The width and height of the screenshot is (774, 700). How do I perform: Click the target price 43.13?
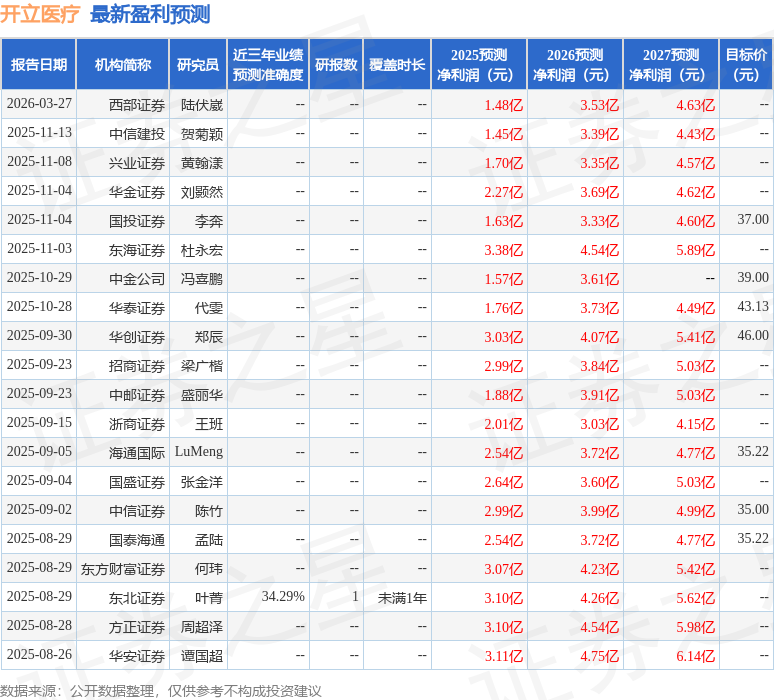tap(753, 306)
